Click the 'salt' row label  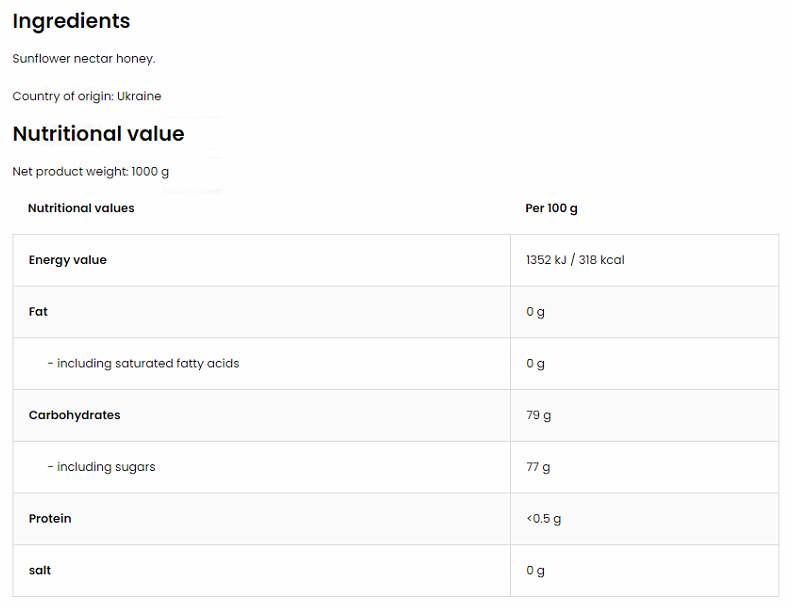(x=40, y=571)
